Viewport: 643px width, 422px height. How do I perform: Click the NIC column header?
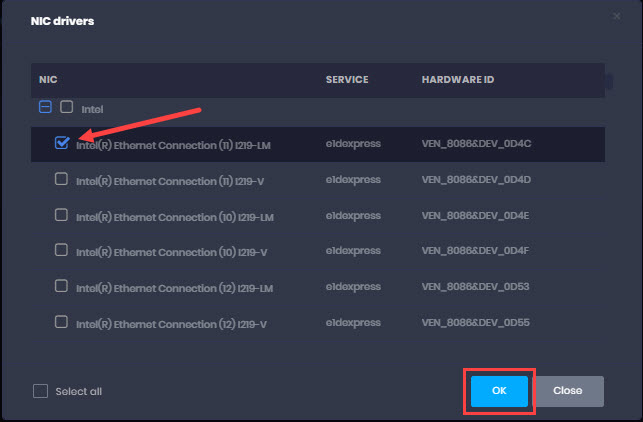[48, 78]
